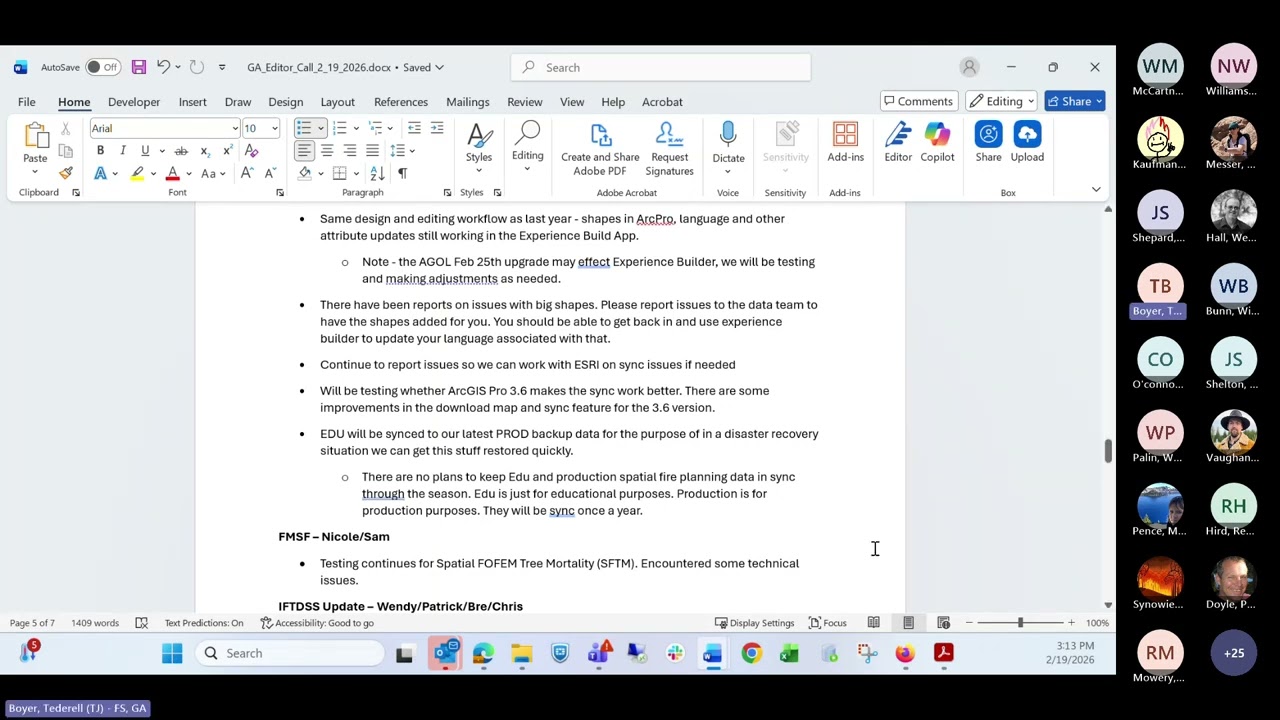The image size is (1280, 720).
Task: Switch to the Layout tab
Action: coord(337,101)
